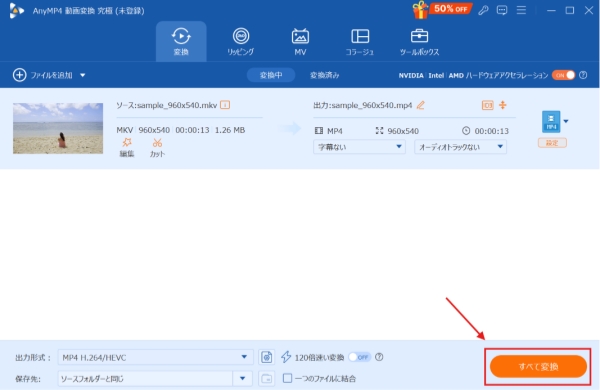Click the 設定 settings button
600x390 pixels.
(x=552, y=143)
